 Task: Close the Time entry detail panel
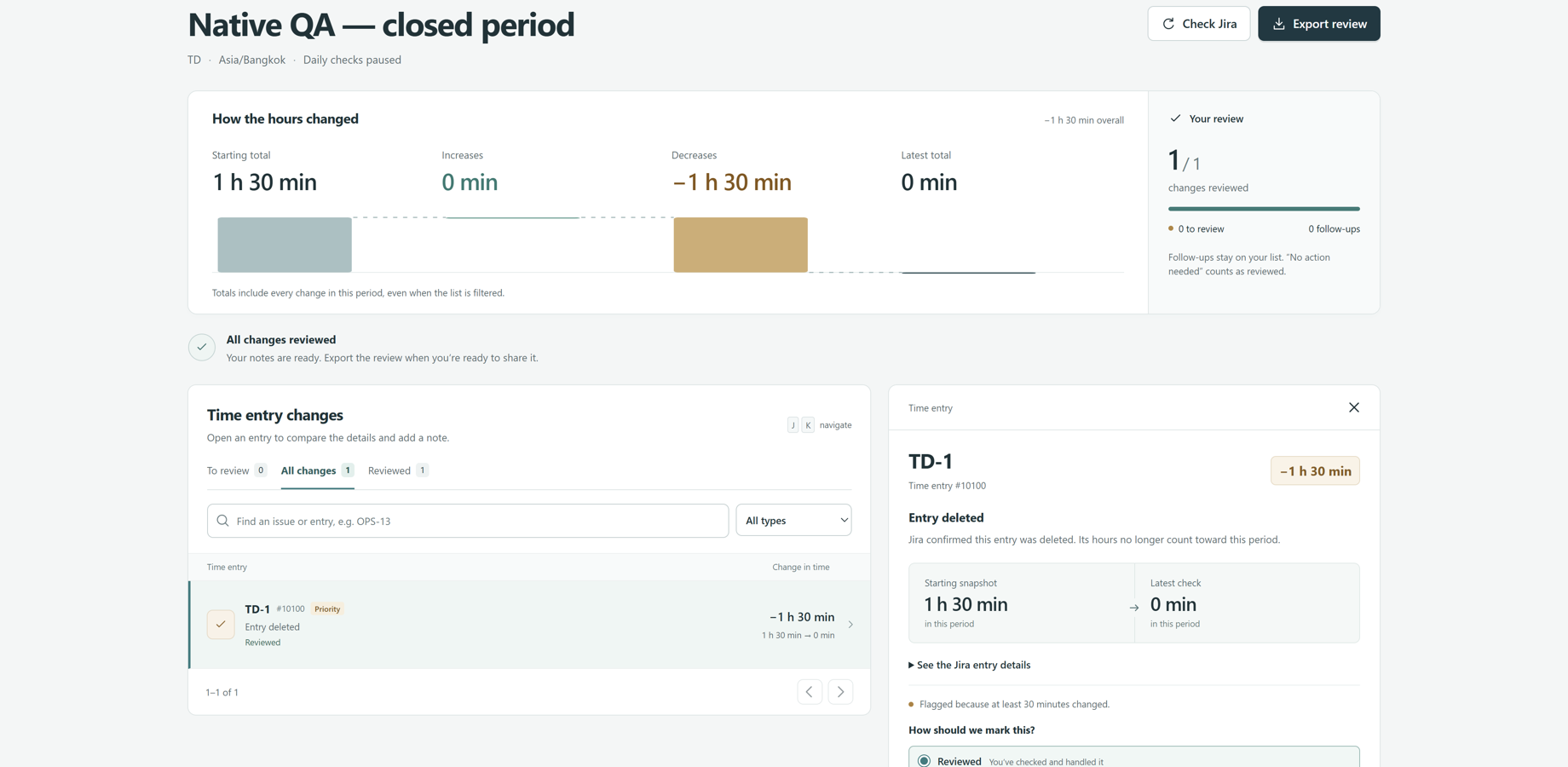click(1353, 407)
